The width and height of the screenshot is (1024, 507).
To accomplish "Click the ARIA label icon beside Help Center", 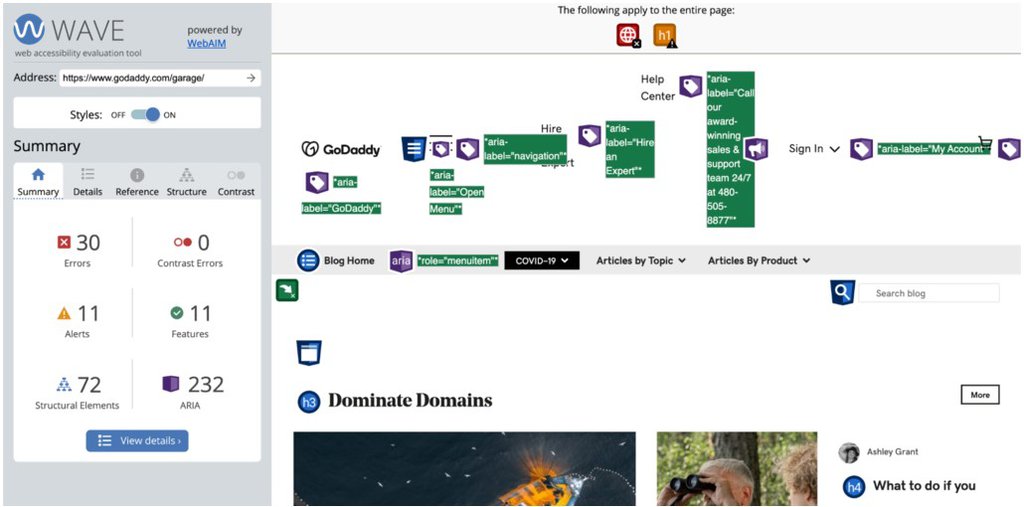I will click(x=690, y=86).
